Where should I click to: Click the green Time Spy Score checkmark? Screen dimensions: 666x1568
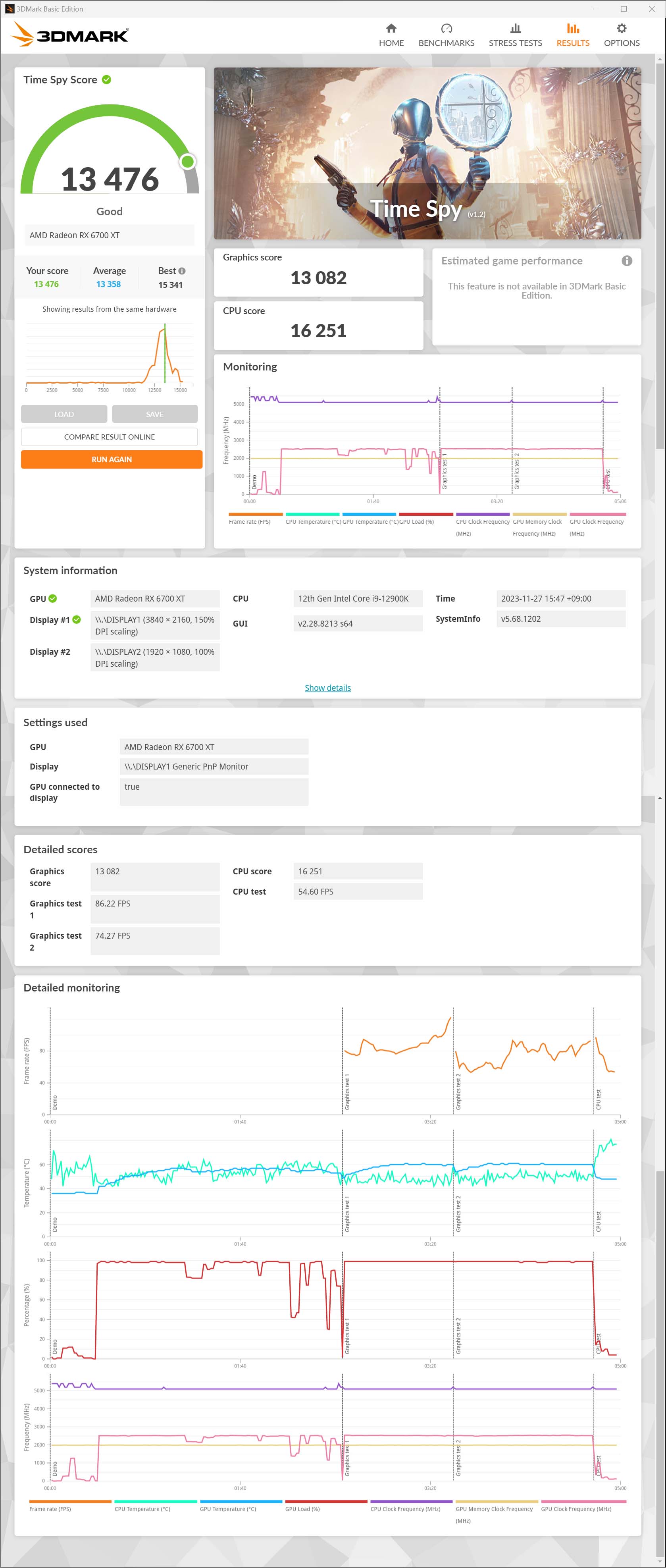click(x=106, y=80)
